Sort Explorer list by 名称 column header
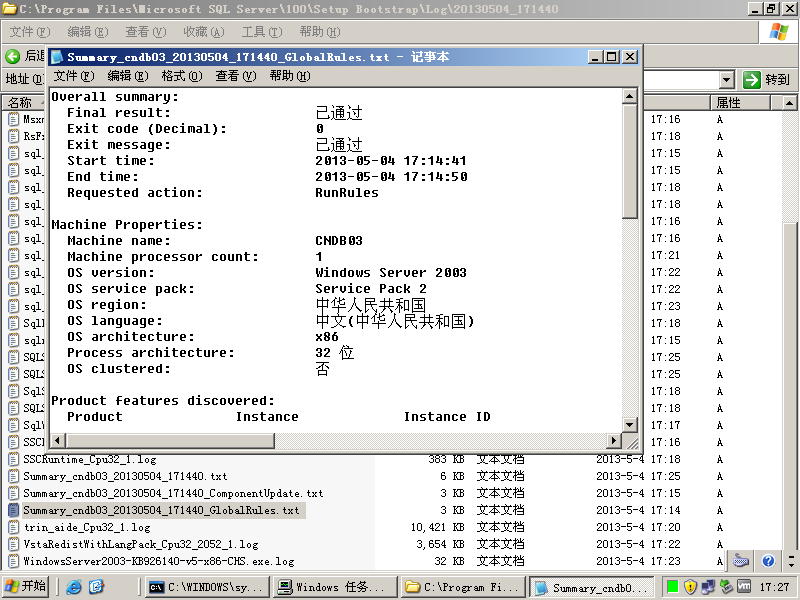 point(23,103)
